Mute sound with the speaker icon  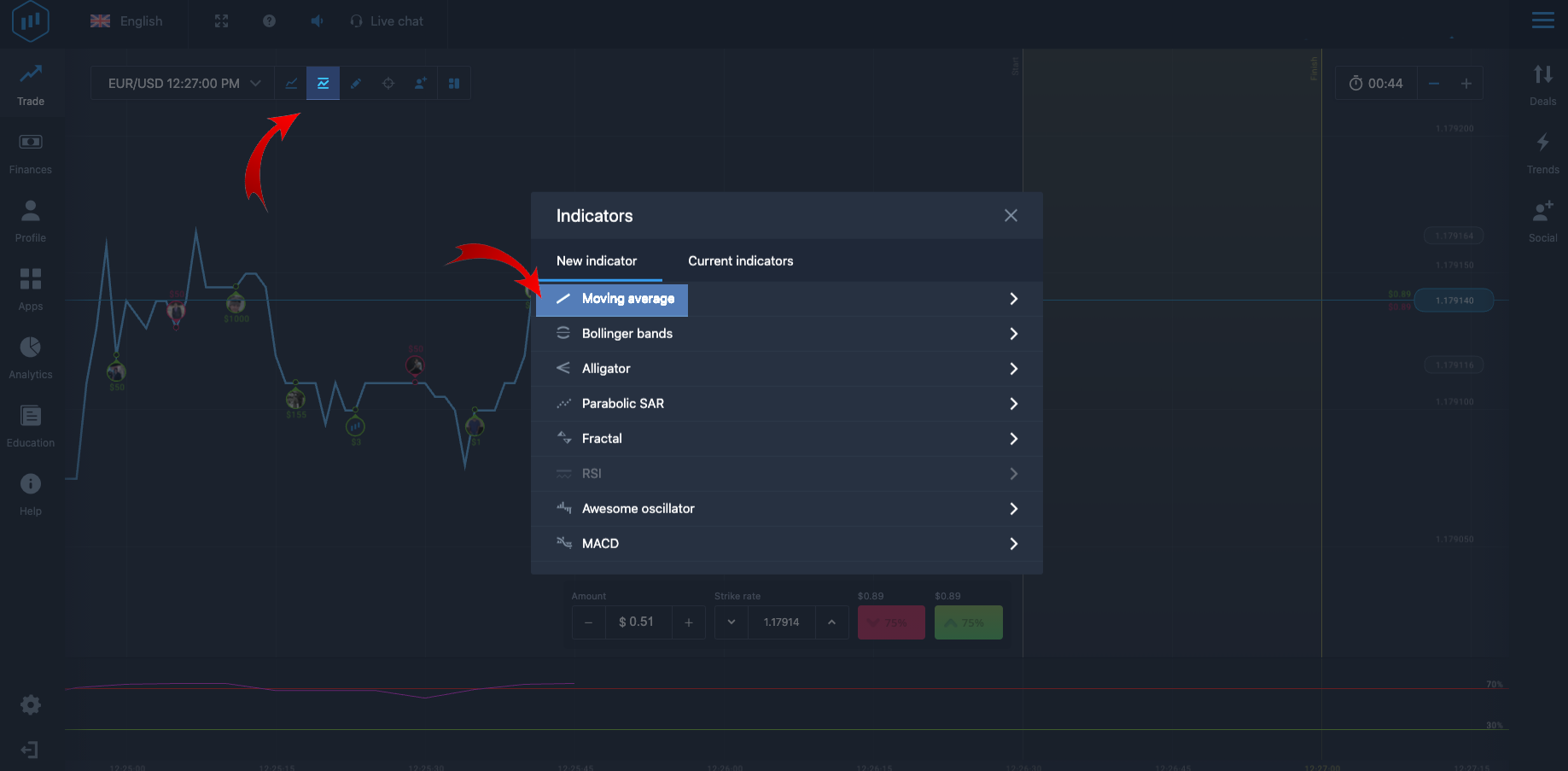tap(318, 21)
